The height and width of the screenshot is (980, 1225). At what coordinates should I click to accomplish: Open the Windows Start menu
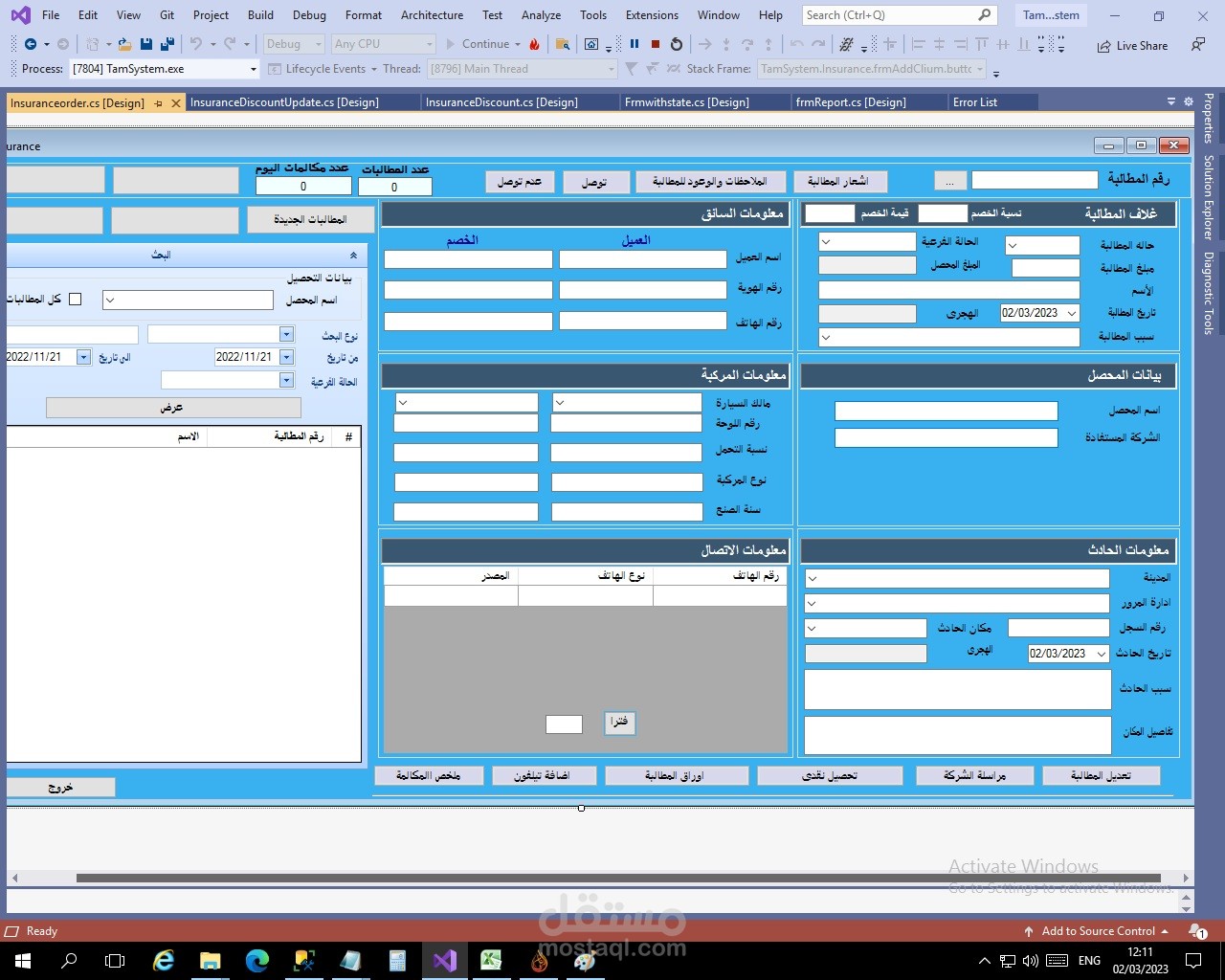23,960
